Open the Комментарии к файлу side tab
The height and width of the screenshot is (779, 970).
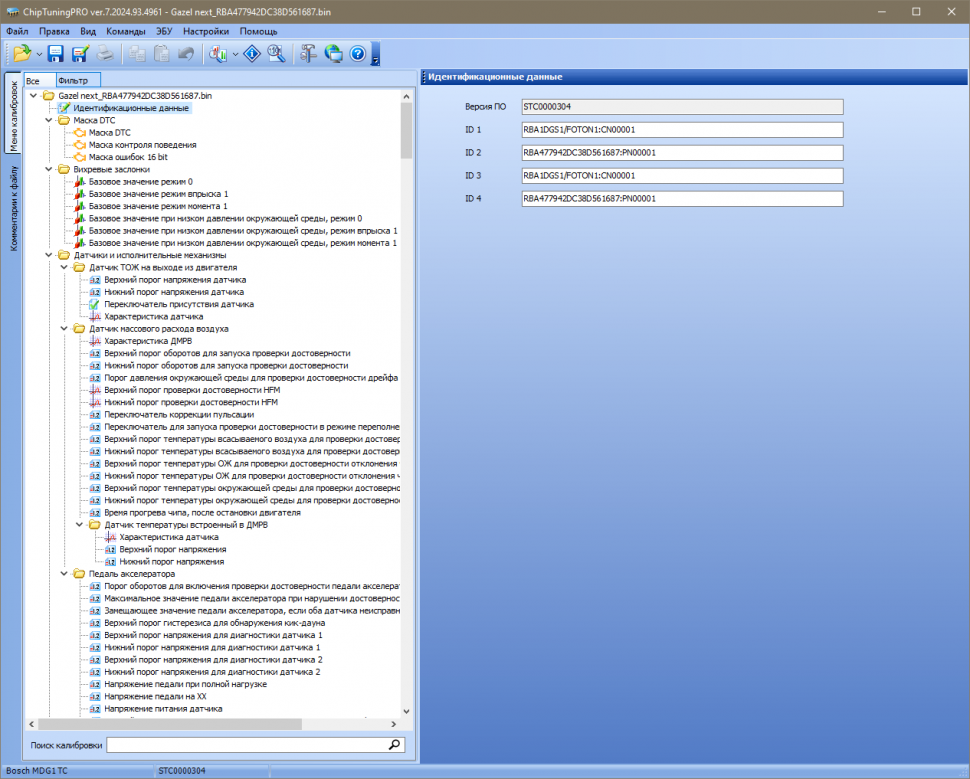[14, 208]
